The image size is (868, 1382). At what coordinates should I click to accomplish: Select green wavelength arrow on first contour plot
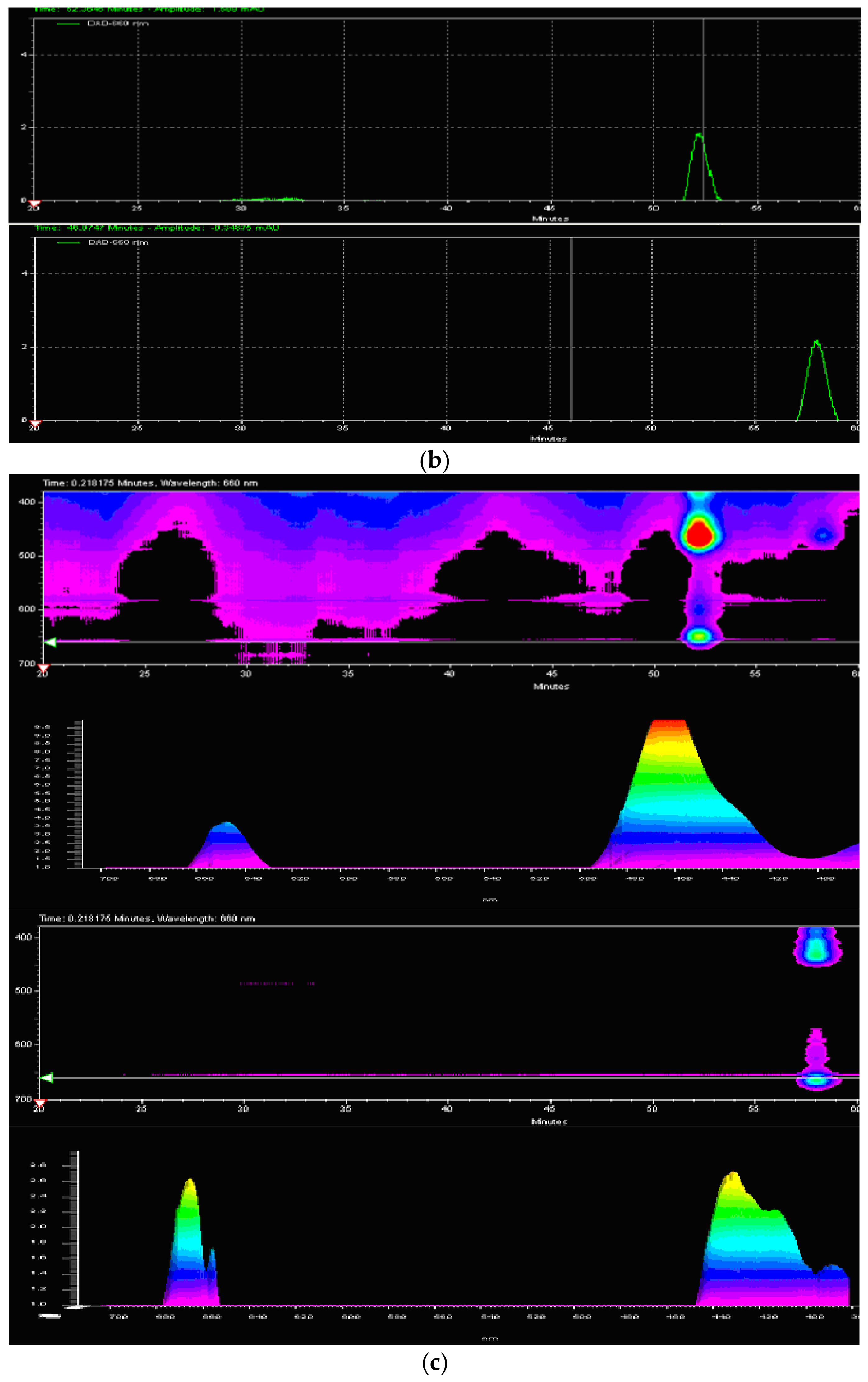coord(50,642)
